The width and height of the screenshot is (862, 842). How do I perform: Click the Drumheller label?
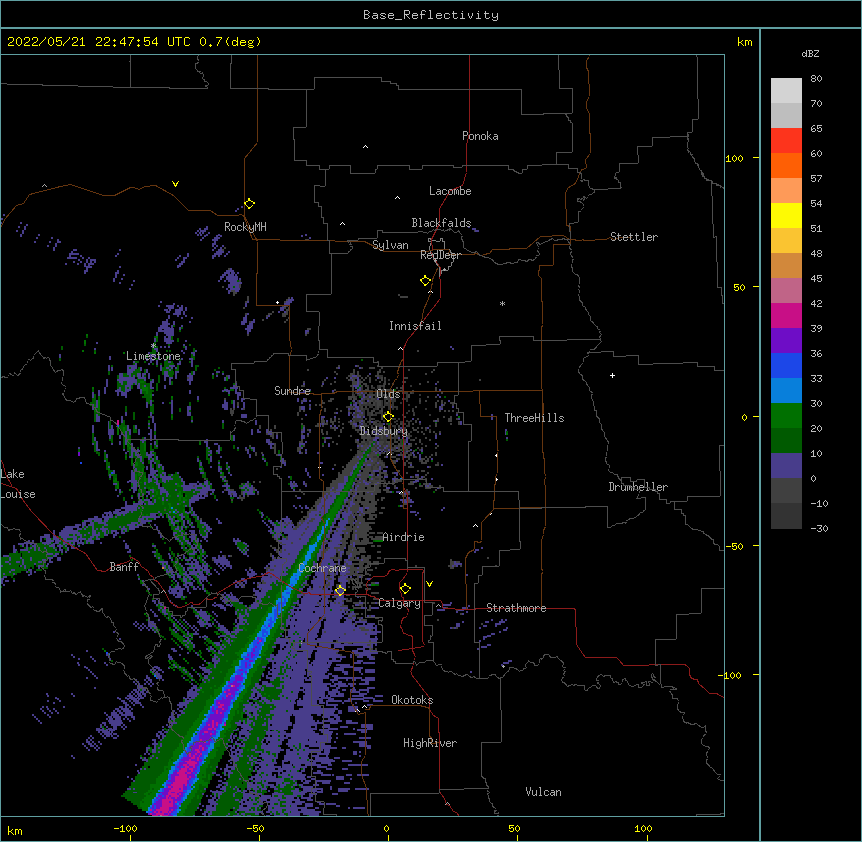pos(638,487)
